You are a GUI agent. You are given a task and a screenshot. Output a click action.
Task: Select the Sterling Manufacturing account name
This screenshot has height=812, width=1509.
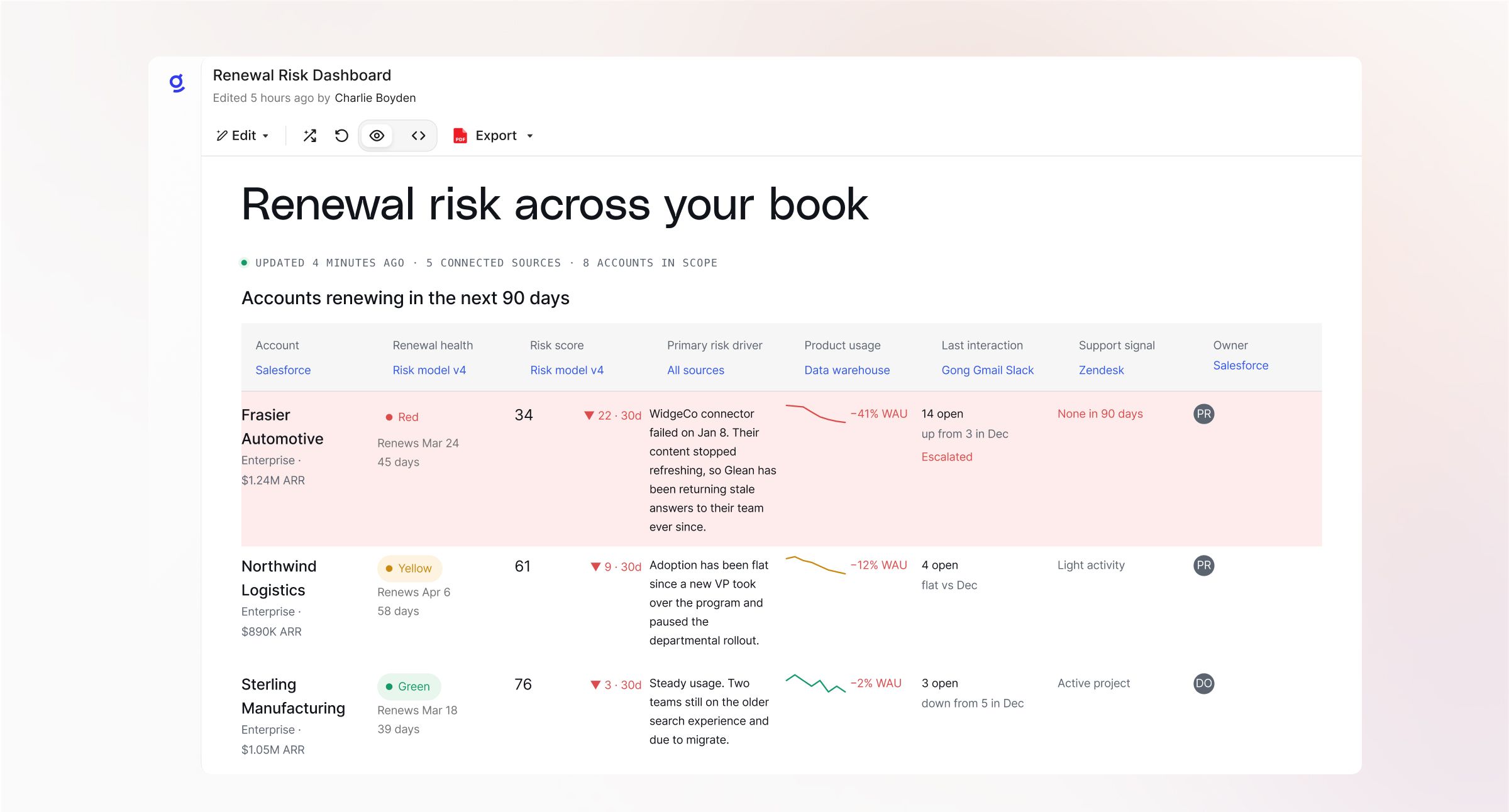pos(293,696)
